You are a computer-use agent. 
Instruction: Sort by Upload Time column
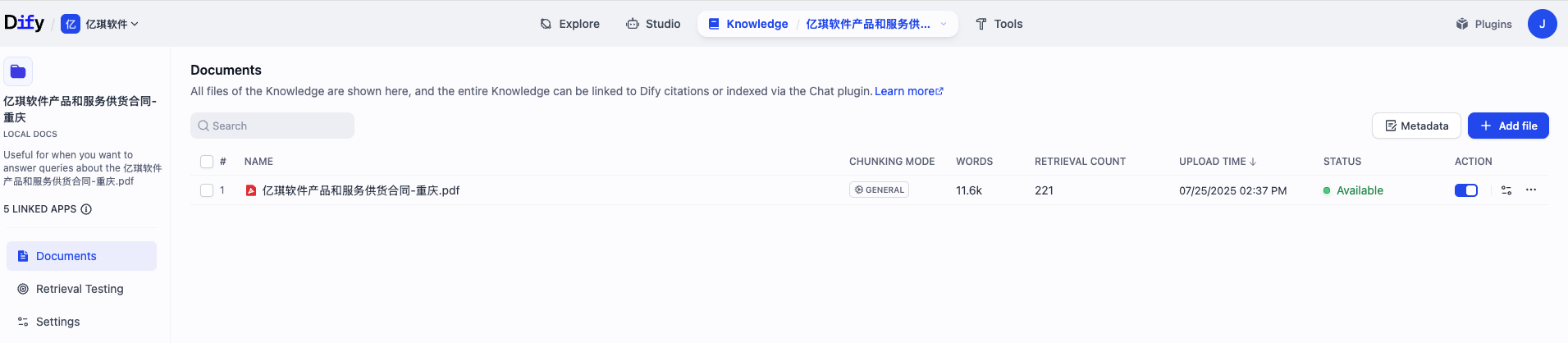coord(1217,162)
